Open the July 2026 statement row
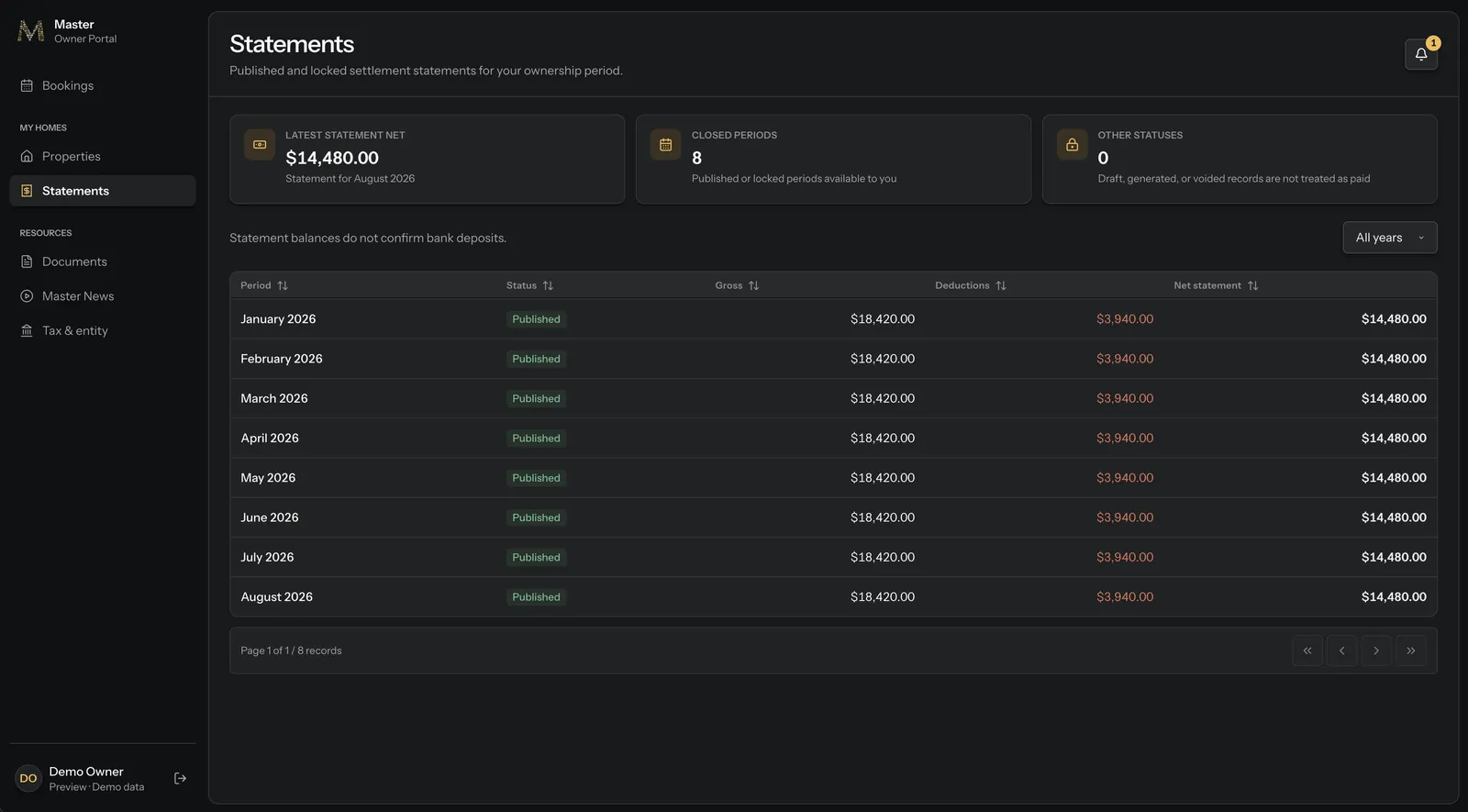 point(833,557)
